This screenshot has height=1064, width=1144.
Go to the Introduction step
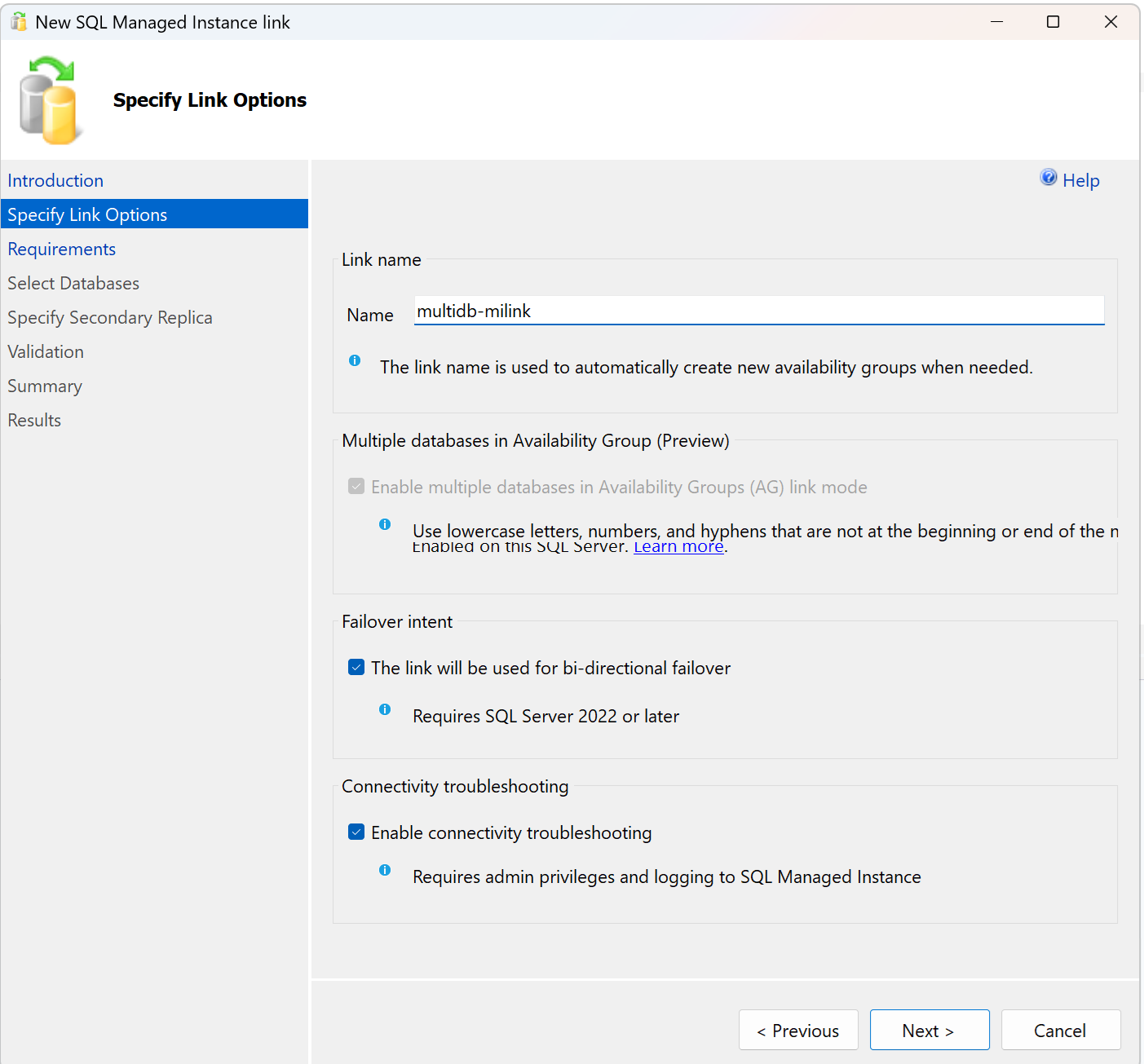tap(55, 180)
